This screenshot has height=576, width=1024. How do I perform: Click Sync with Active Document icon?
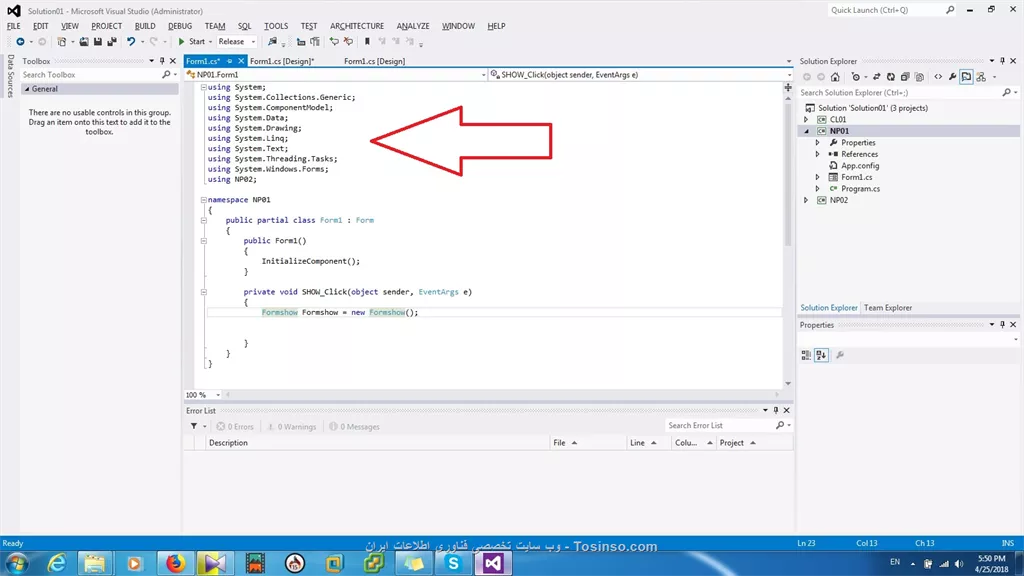(x=876, y=77)
